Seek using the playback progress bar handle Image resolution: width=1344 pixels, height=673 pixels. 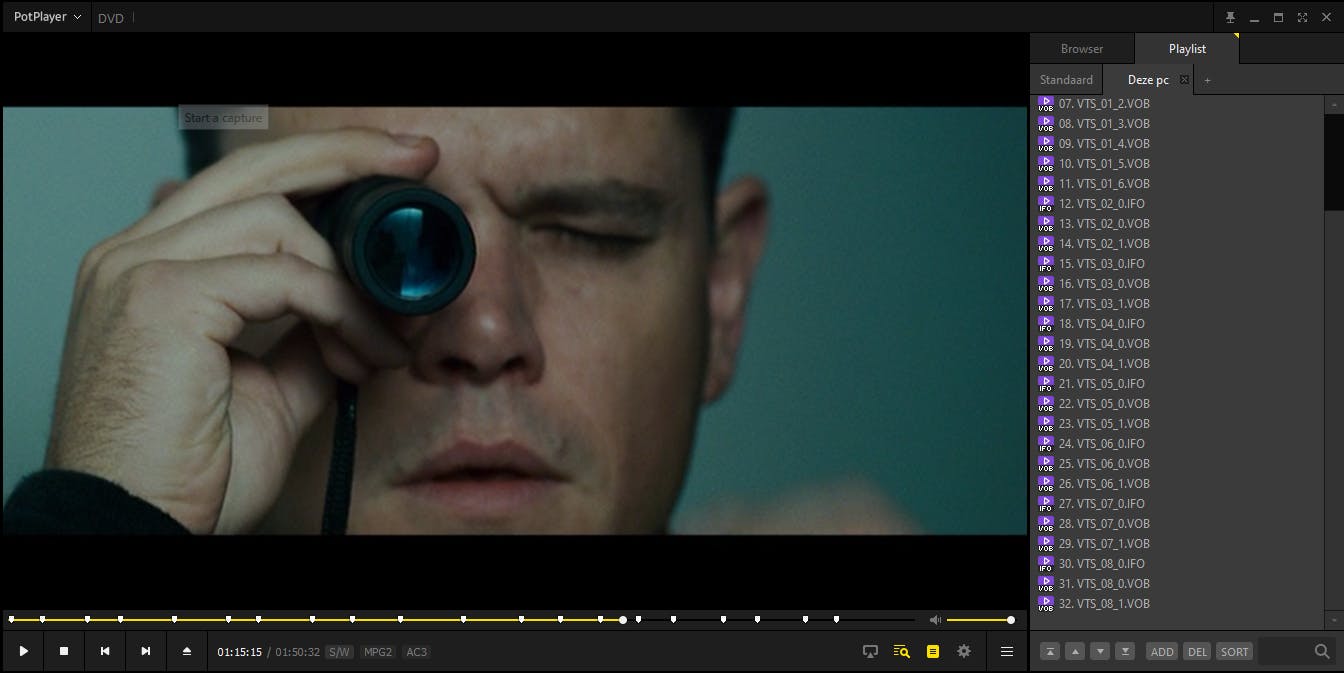(x=623, y=620)
